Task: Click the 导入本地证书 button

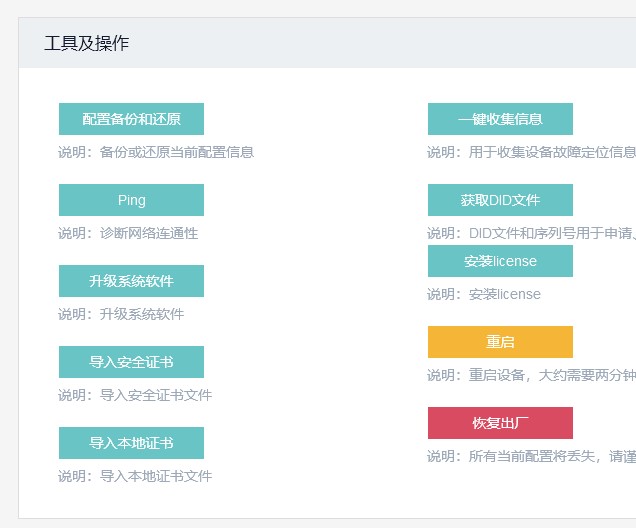Action: tap(131, 443)
